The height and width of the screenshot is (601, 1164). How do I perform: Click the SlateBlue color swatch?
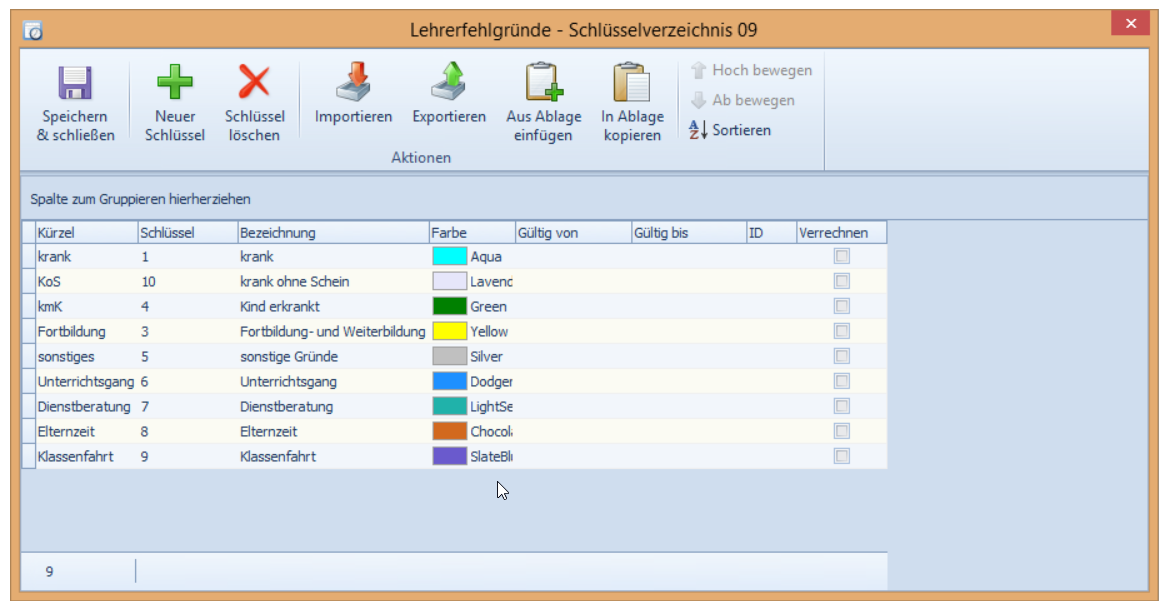tap(450, 456)
